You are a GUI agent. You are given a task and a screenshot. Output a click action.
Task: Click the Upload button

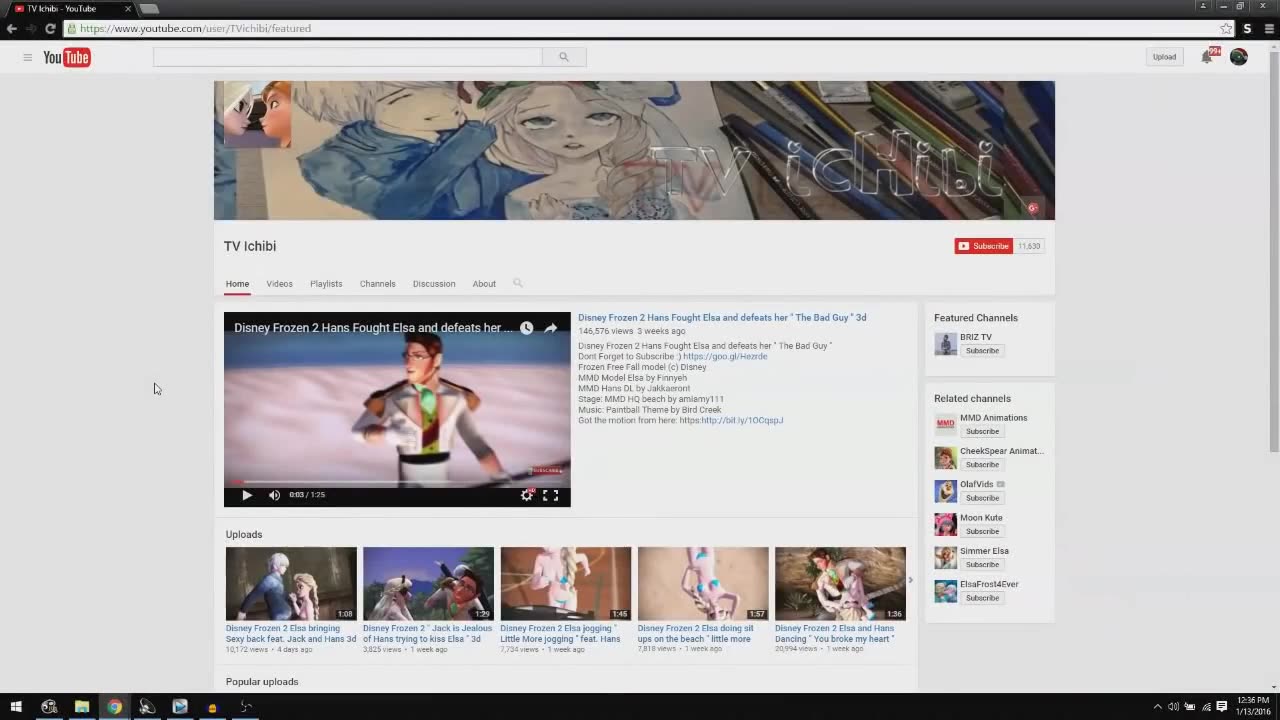coord(1164,57)
